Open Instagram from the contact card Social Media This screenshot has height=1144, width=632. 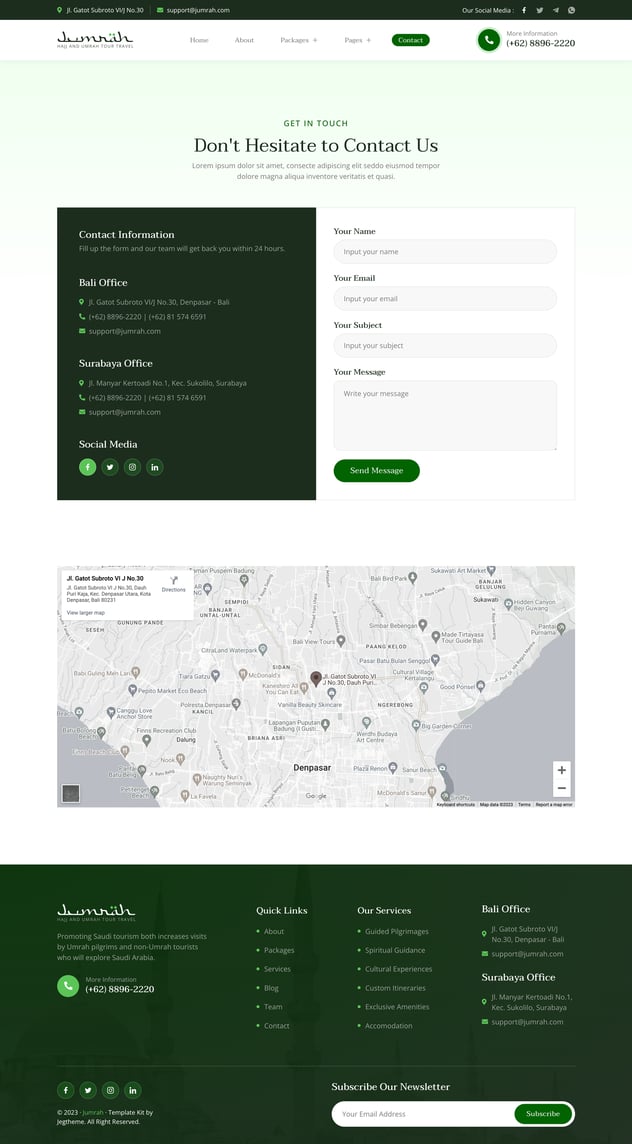(132, 467)
